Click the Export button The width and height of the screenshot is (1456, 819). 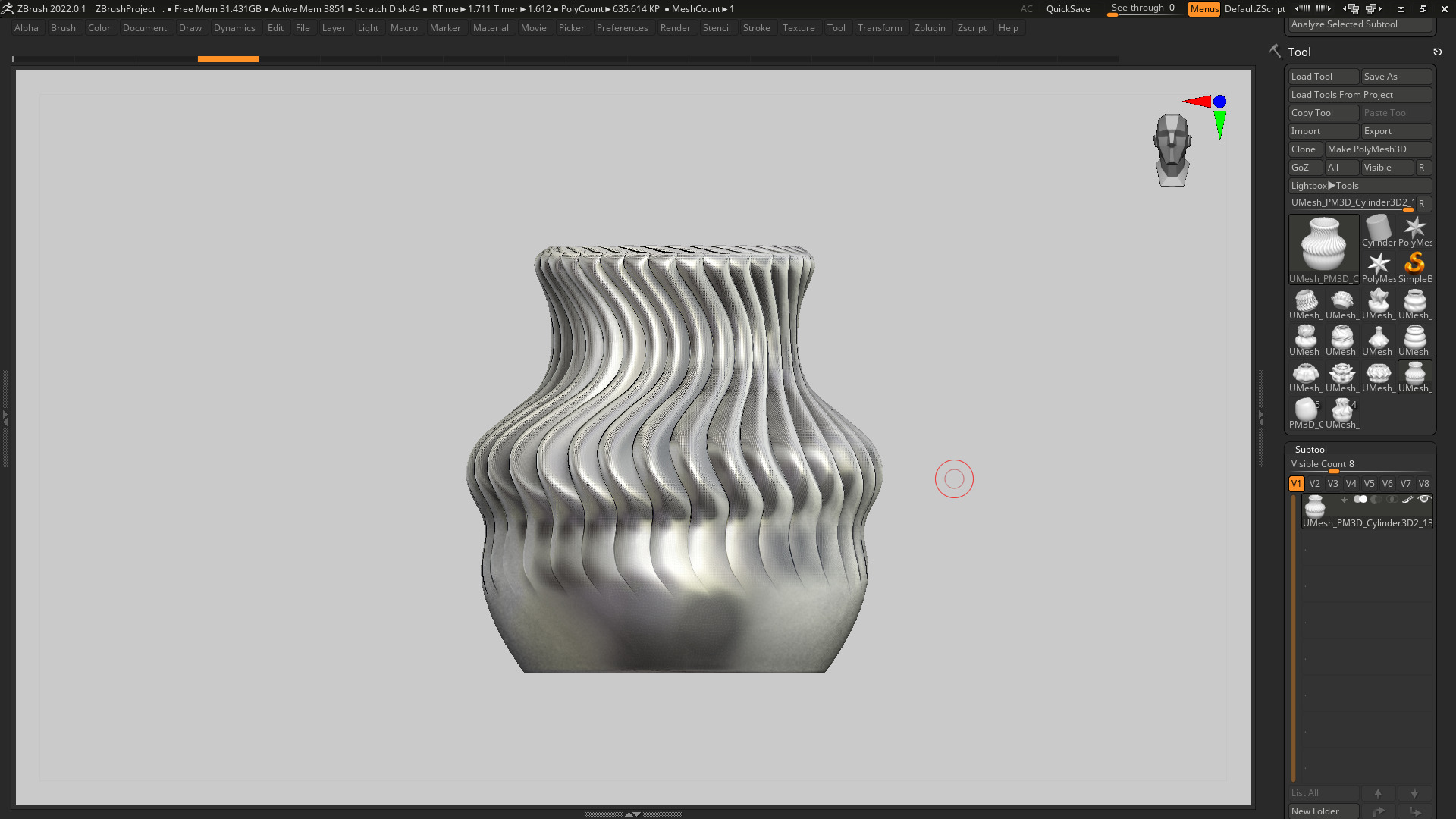(x=1396, y=130)
